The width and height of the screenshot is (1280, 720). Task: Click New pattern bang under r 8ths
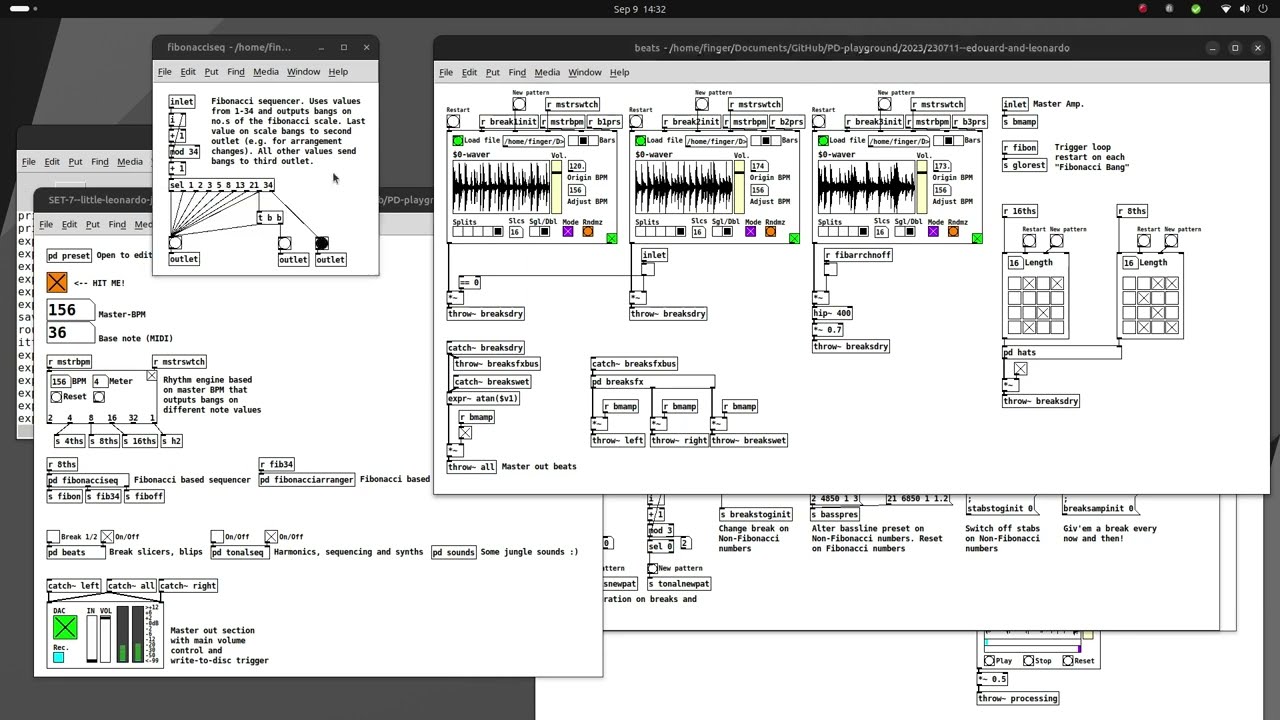1171,241
